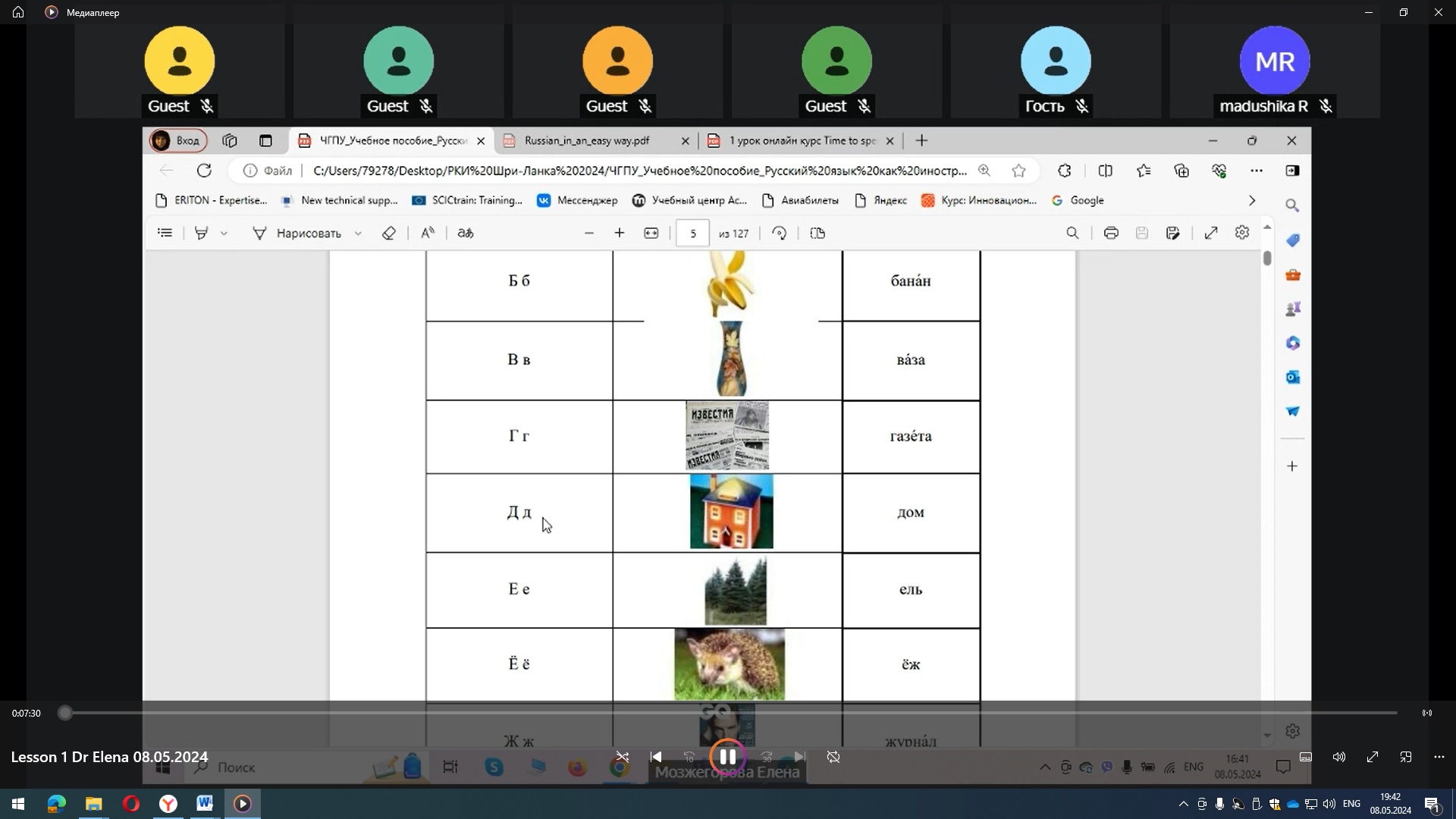
Task: Click the middle of the seek bar
Action: click(x=731, y=713)
